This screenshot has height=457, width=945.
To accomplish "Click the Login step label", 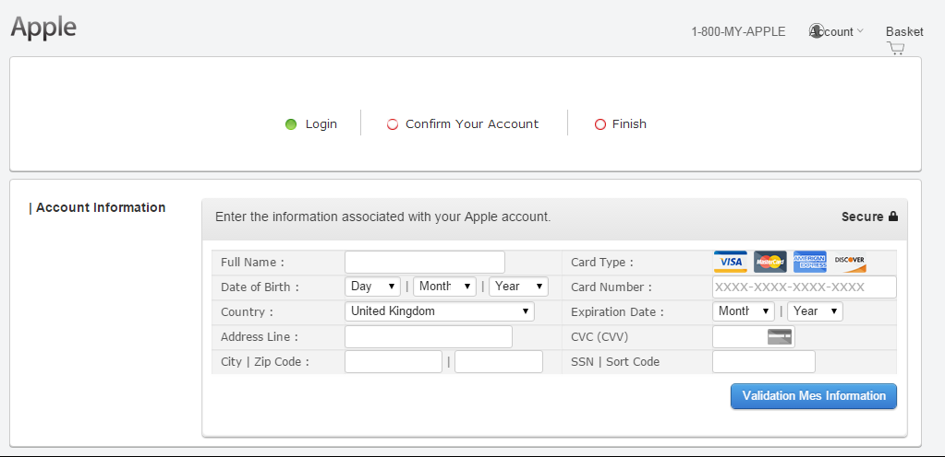I will click(x=321, y=124).
